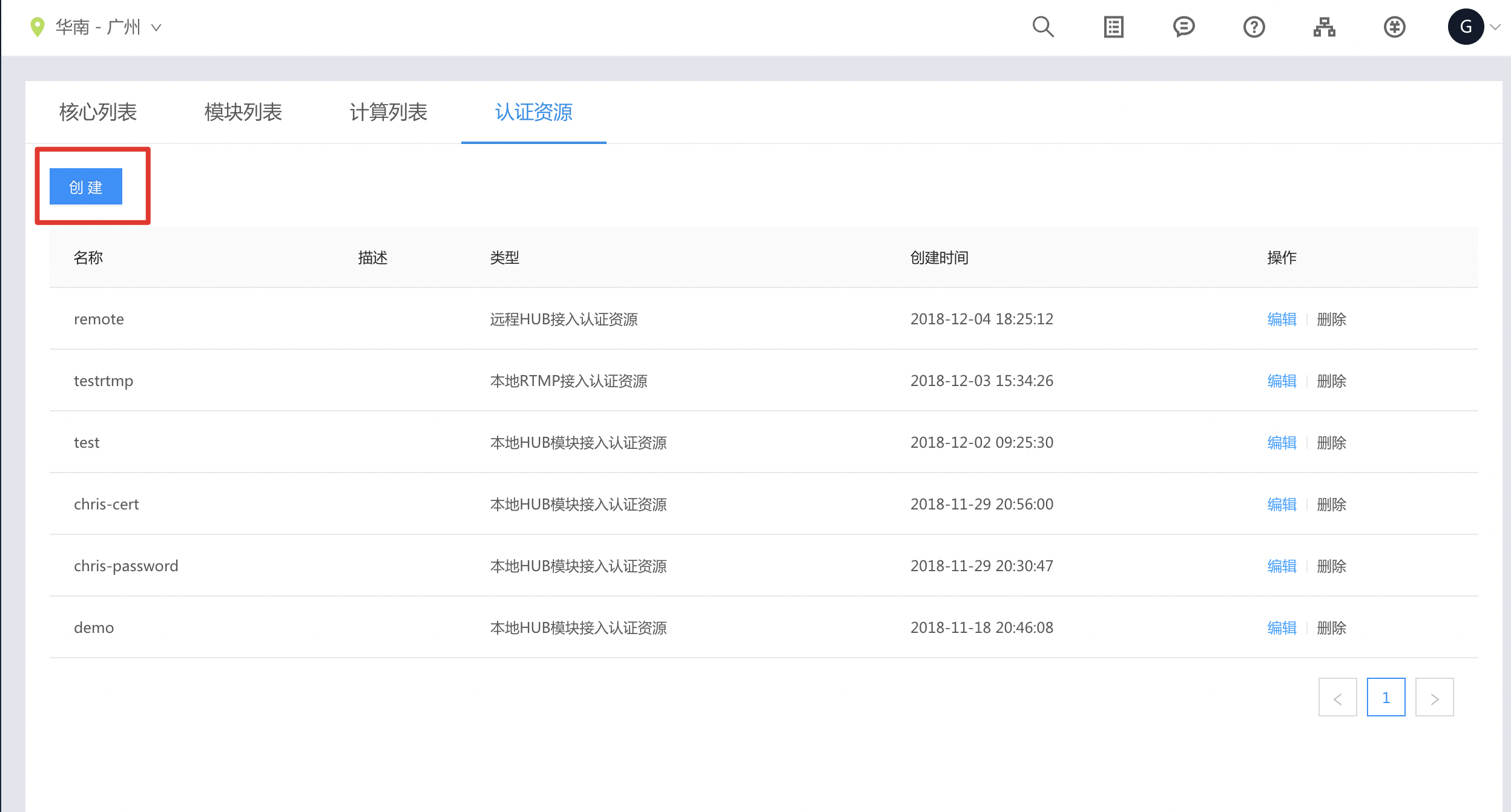Click the circular billing icon in header
The image size is (1511, 812).
click(1394, 27)
